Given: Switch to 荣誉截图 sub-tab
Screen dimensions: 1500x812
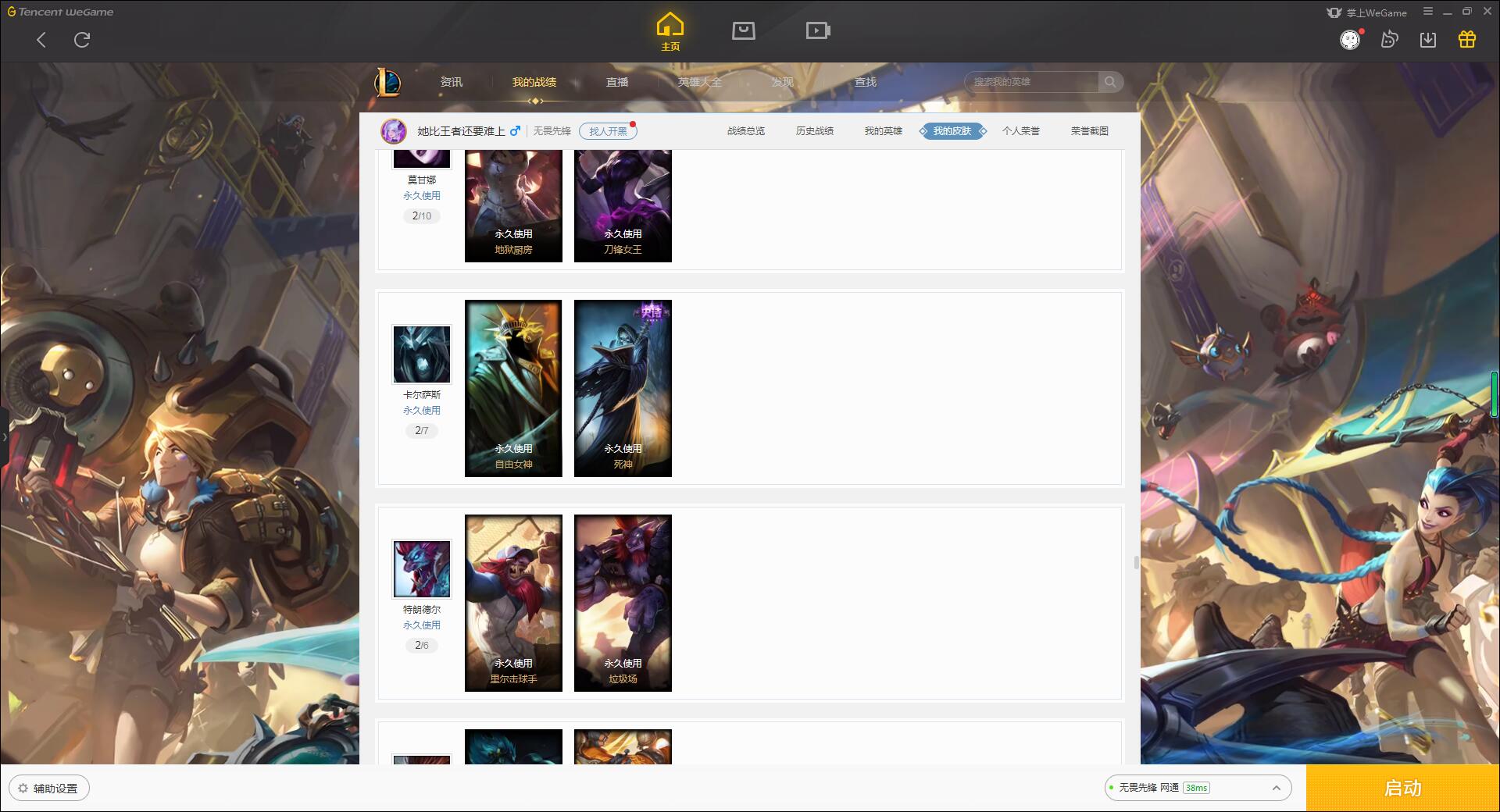Looking at the screenshot, I should pyautogui.click(x=1090, y=131).
